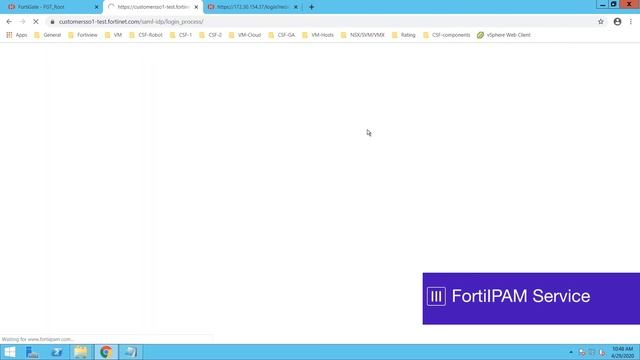This screenshot has height=360, width=640.
Task: Select the customersso1-test.fortinet tab
Action: point(153,7)
